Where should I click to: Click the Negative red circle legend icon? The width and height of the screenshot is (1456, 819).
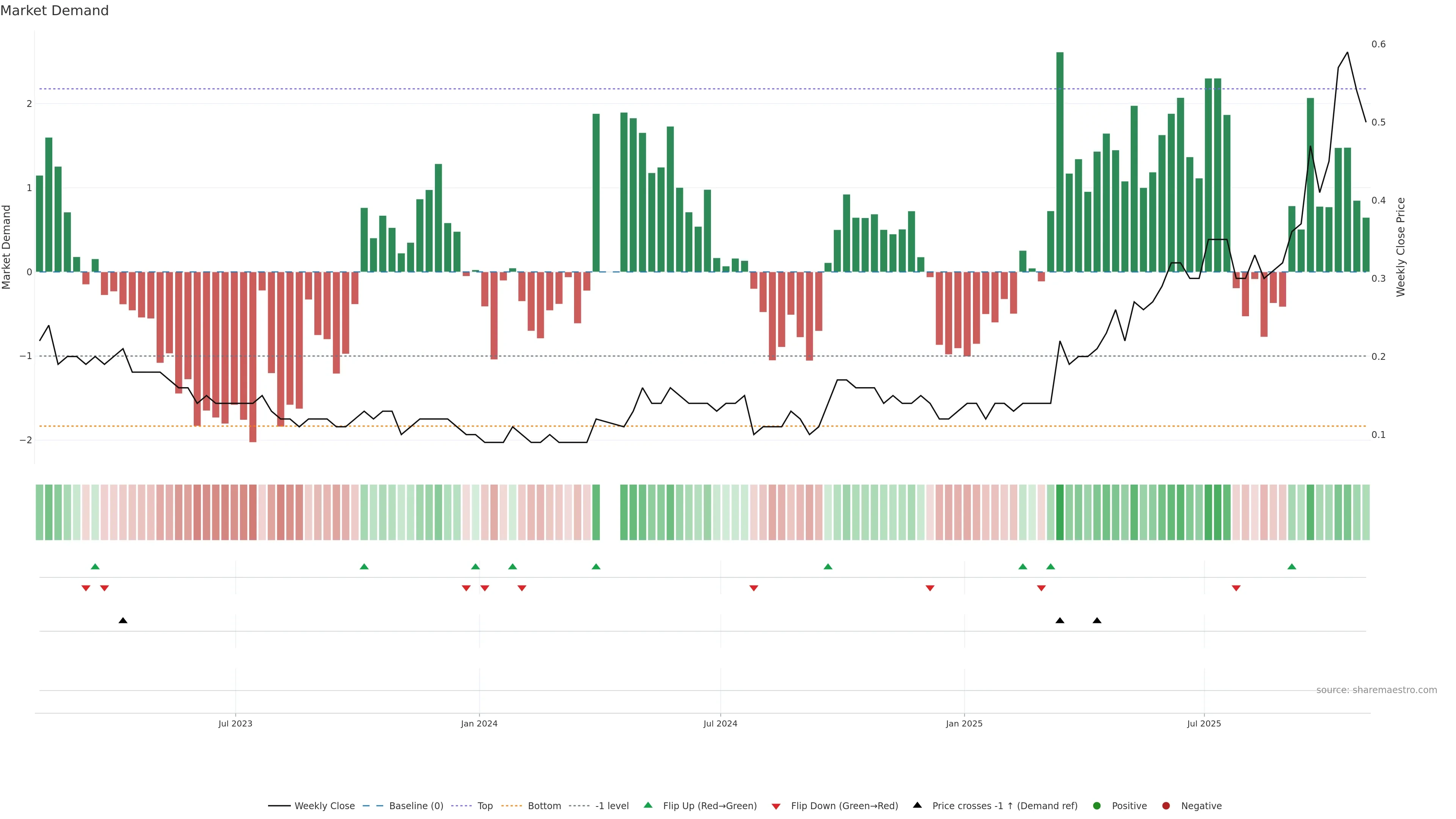(1166, 806)
